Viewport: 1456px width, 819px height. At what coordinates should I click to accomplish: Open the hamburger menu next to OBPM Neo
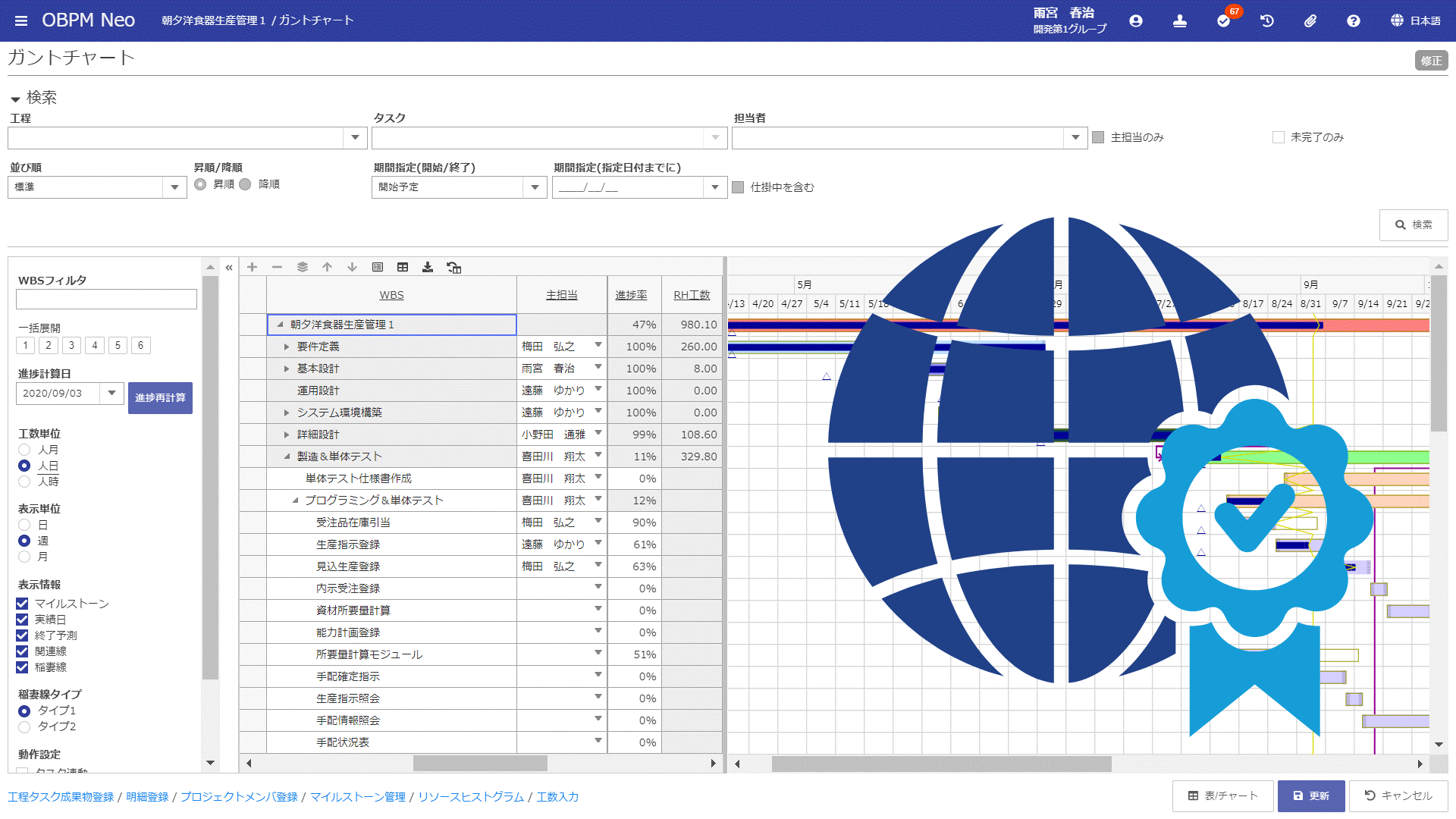(21, 20)
